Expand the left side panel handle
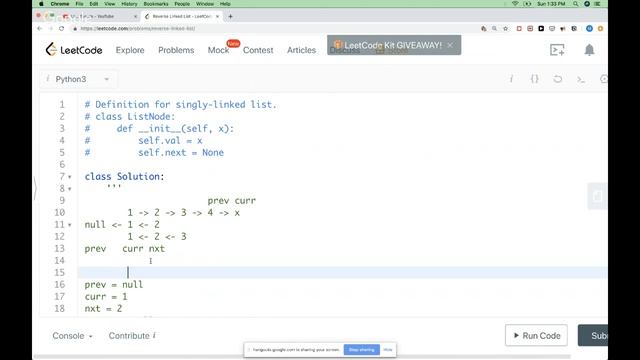 click(35, 188)
